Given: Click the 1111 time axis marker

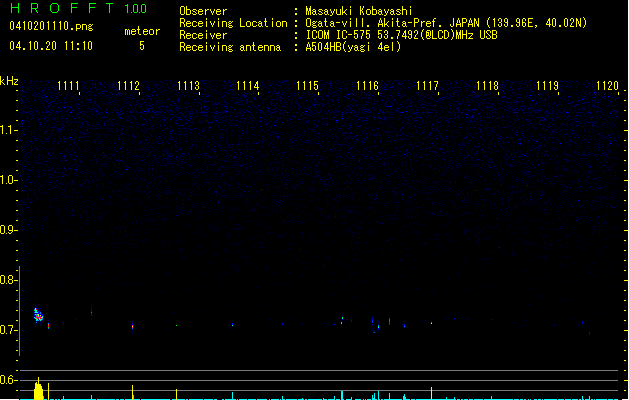Looking at the screenshot, I should tap(68, 86).
